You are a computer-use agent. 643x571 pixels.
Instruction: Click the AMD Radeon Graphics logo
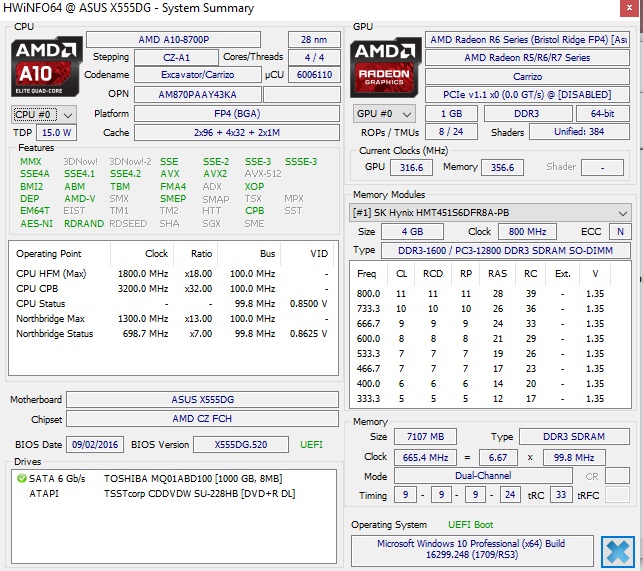pos(385,68)
